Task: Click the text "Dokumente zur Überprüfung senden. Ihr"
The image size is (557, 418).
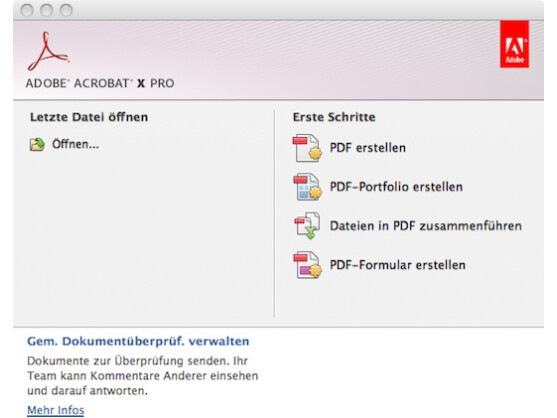Action: [x=137, y=361]
